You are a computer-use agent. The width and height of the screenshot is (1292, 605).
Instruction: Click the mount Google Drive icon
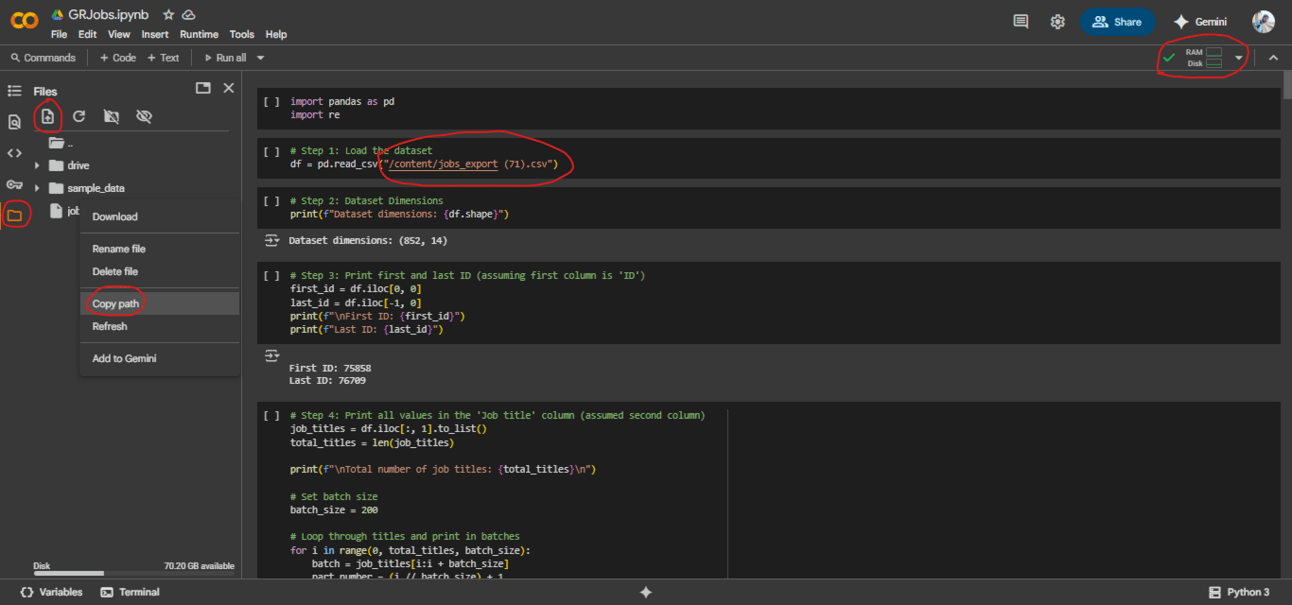[111, 117]
